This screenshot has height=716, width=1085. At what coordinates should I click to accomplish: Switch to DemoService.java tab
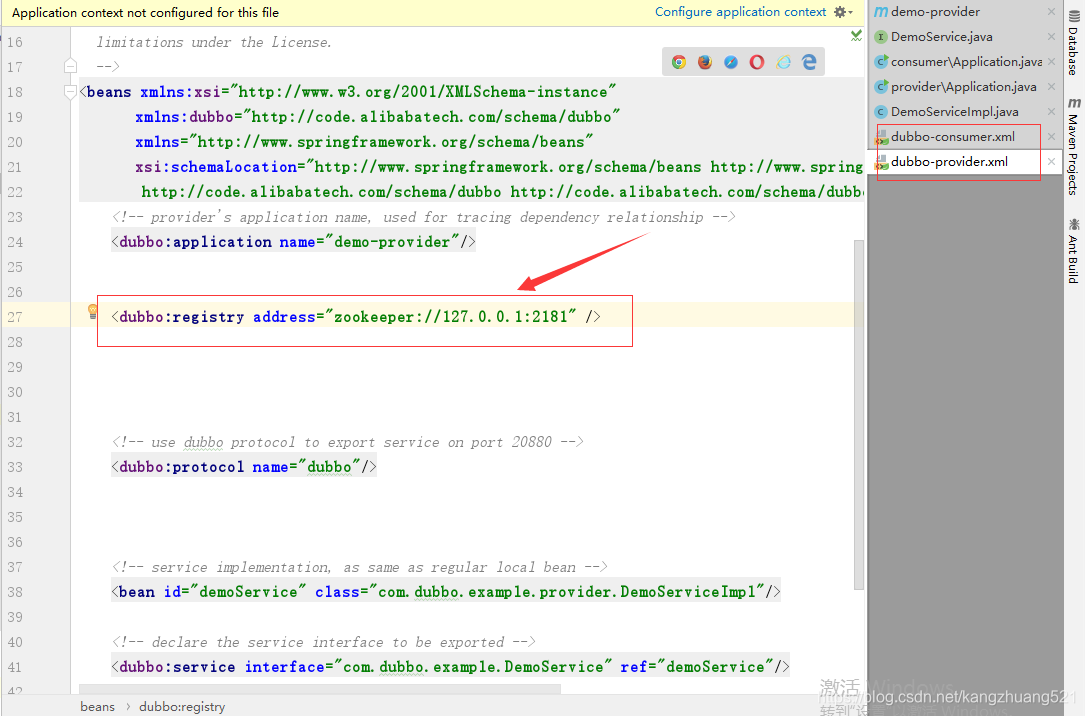coord(941,37)
